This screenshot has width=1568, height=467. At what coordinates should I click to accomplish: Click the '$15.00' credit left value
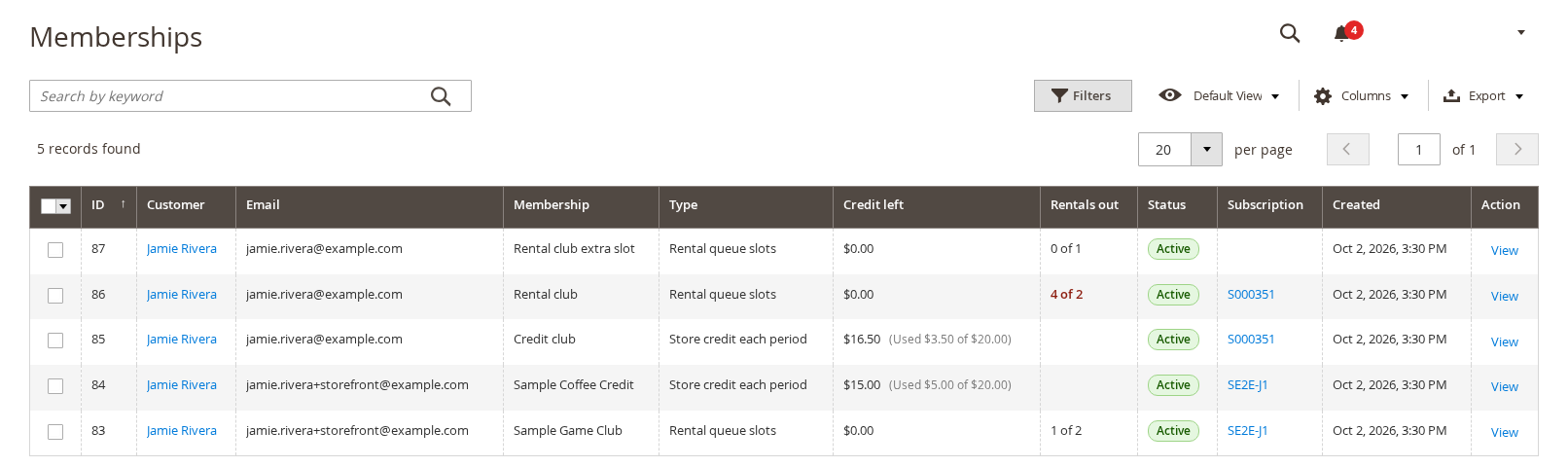[x=862, y=385]
